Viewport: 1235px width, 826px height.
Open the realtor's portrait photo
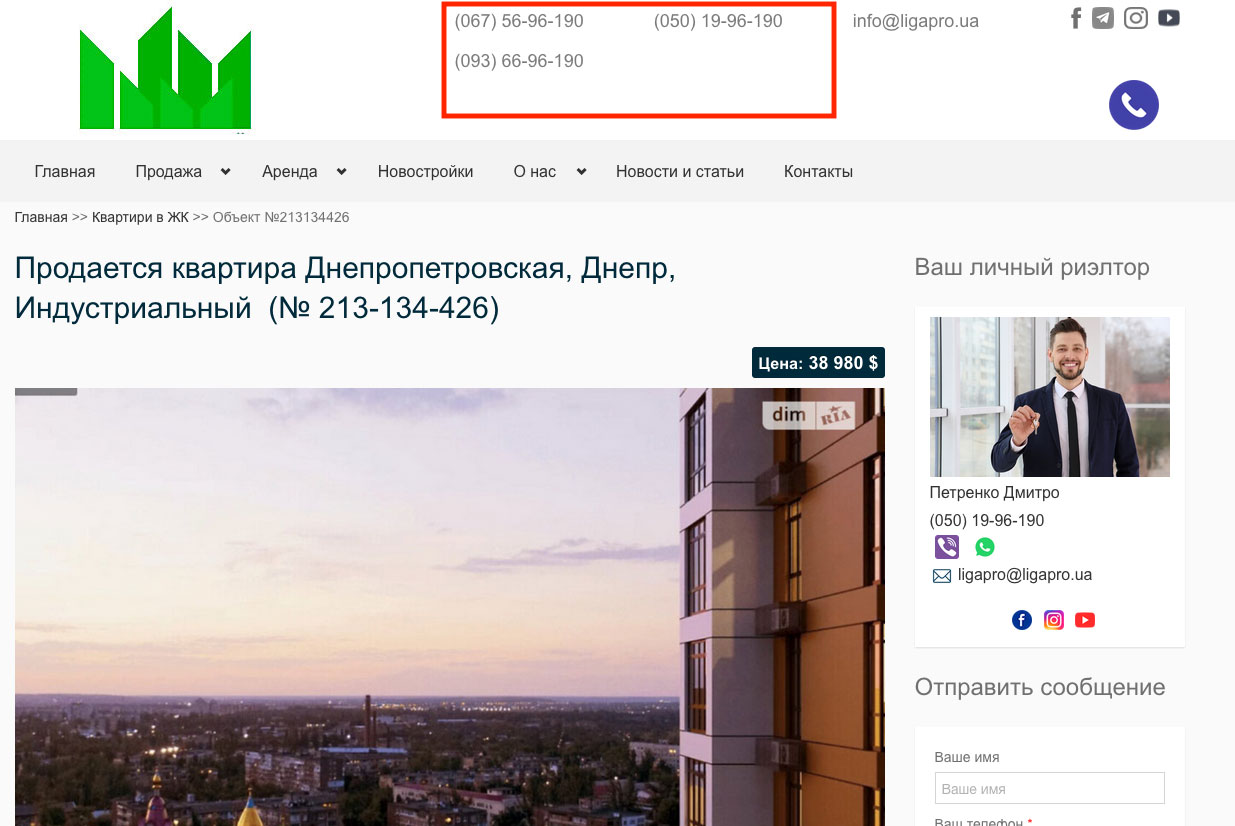click(1050, 397)
